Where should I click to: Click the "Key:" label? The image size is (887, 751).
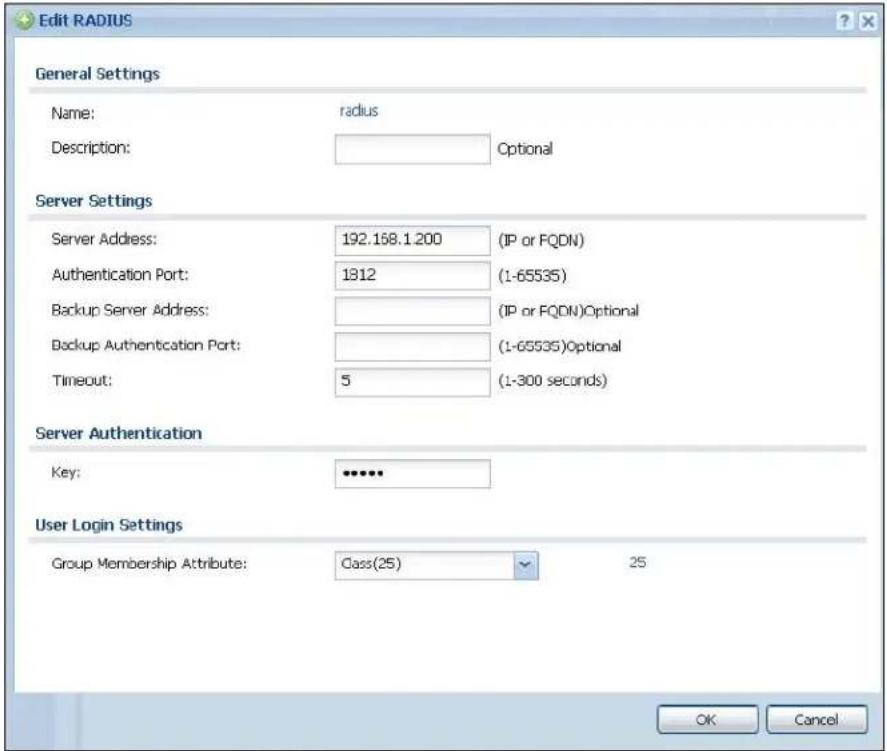66,472
